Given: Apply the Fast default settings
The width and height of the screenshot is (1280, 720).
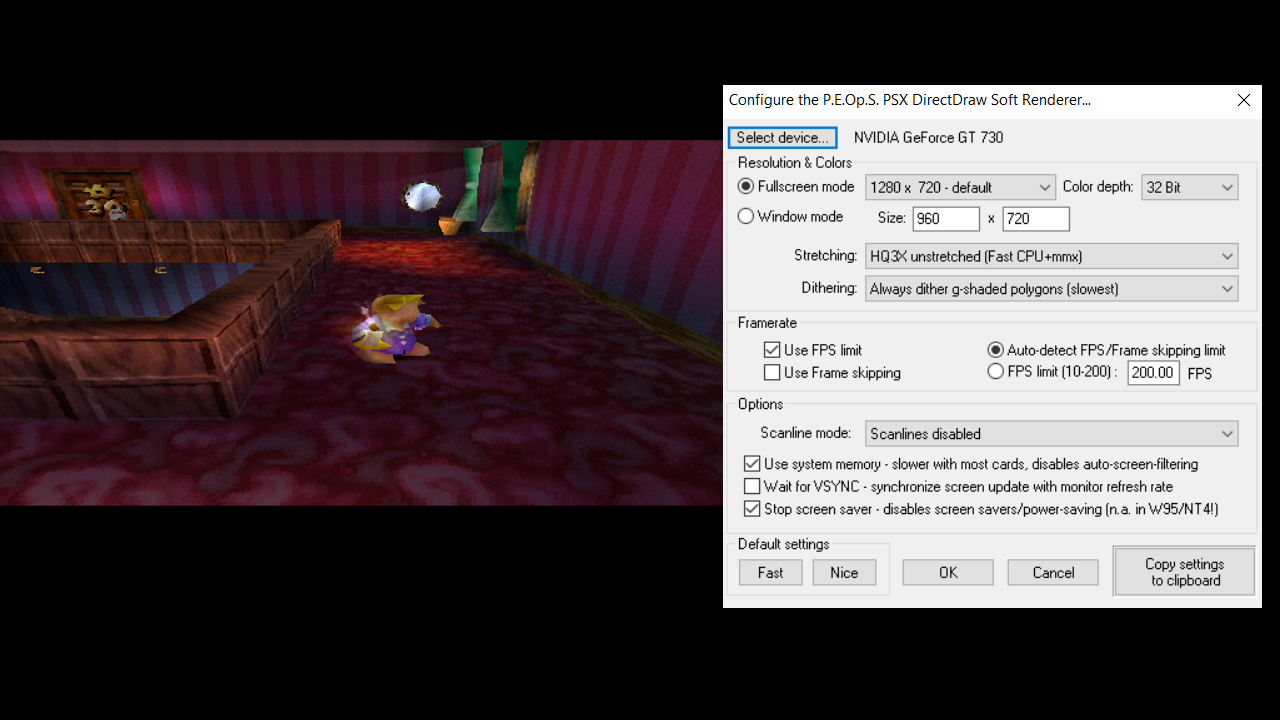Looking at the screenshot, I should pos(771,573).
